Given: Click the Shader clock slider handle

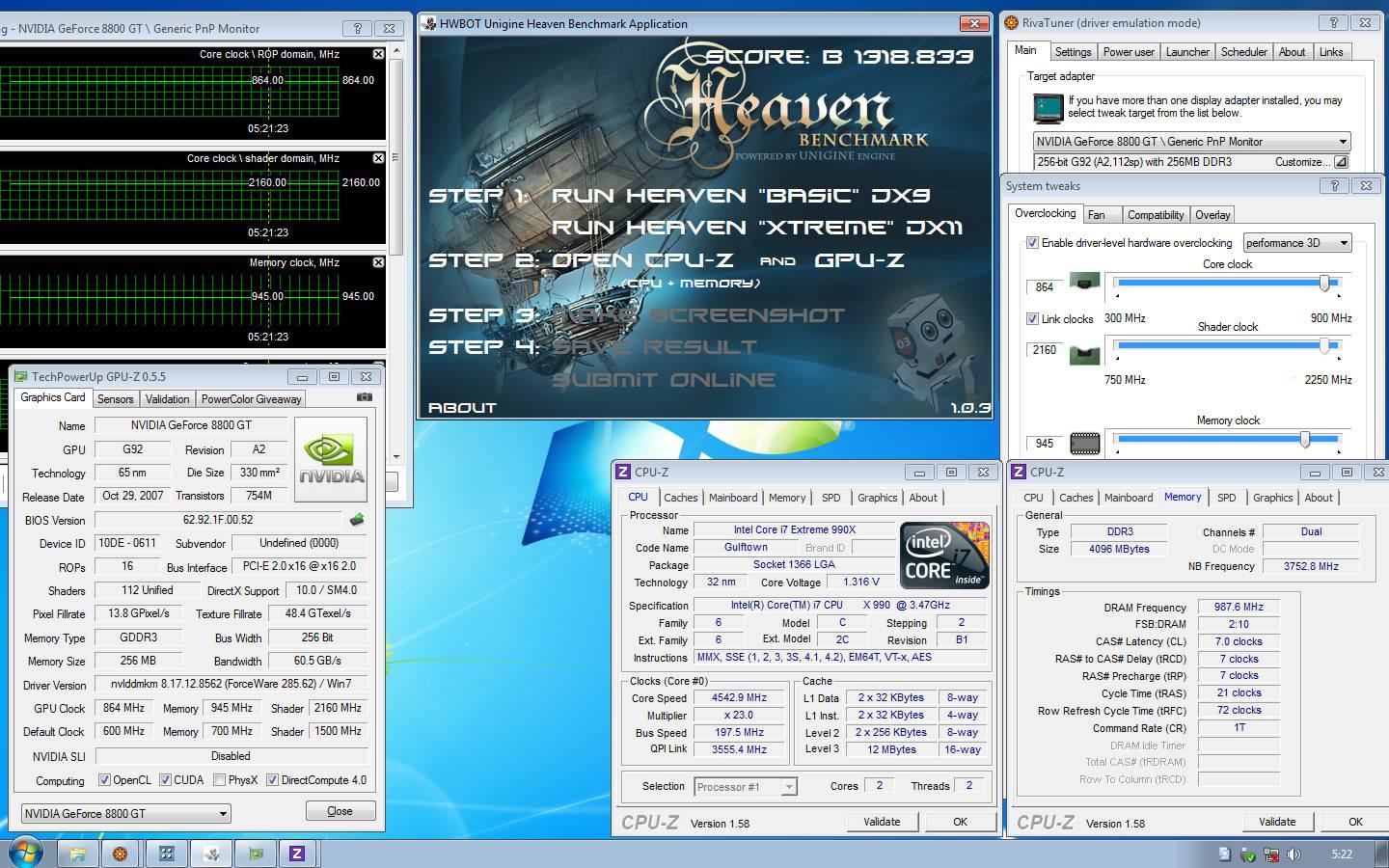Looking at the screenshot, I should [x=1324, y=345].
